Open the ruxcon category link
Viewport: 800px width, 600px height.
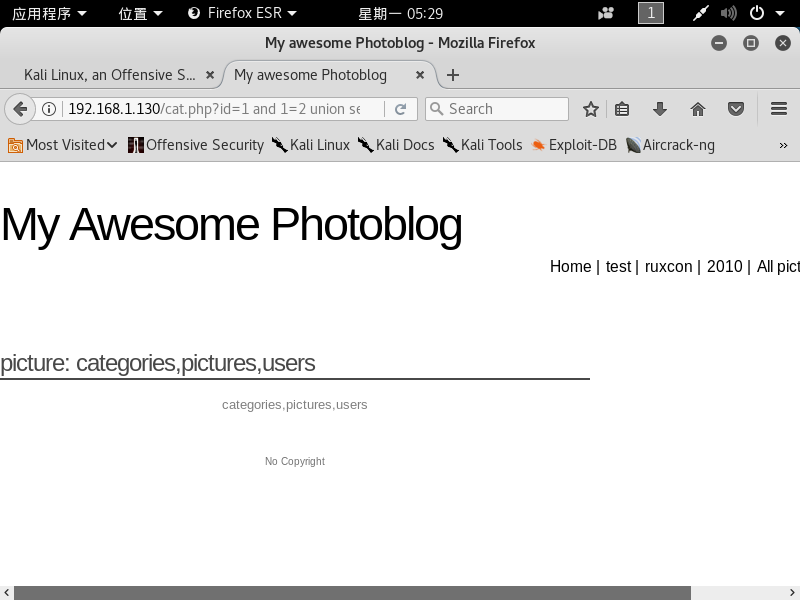(668, 266)
